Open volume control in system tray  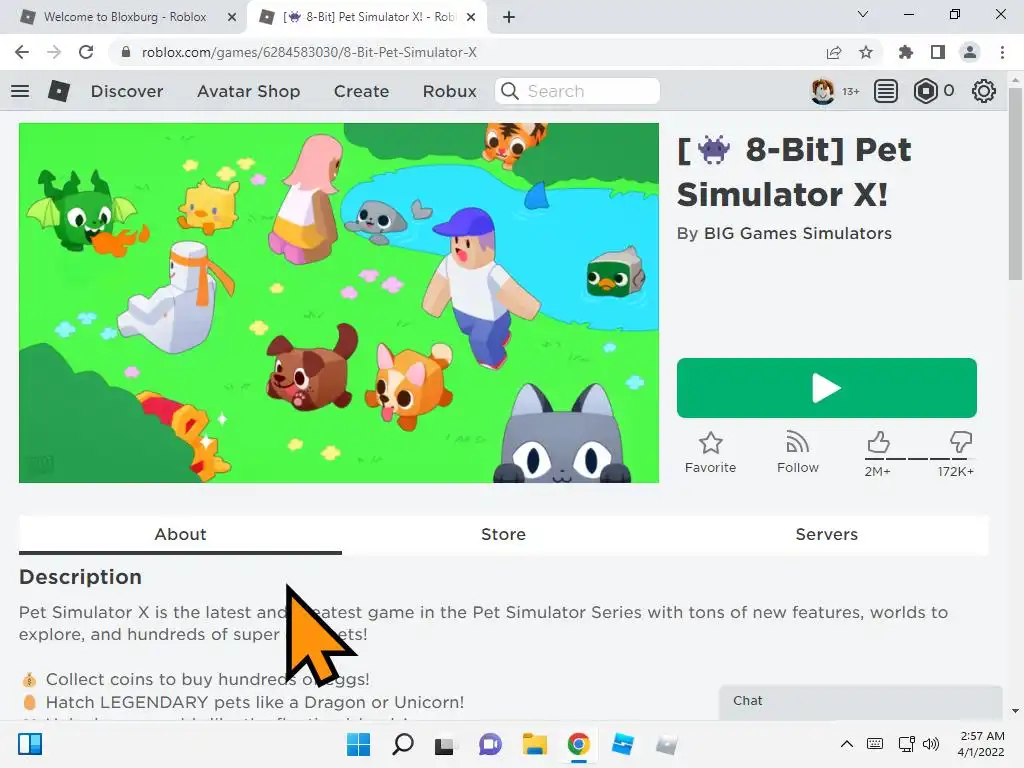pyautogui.click(x=931, y=744)
